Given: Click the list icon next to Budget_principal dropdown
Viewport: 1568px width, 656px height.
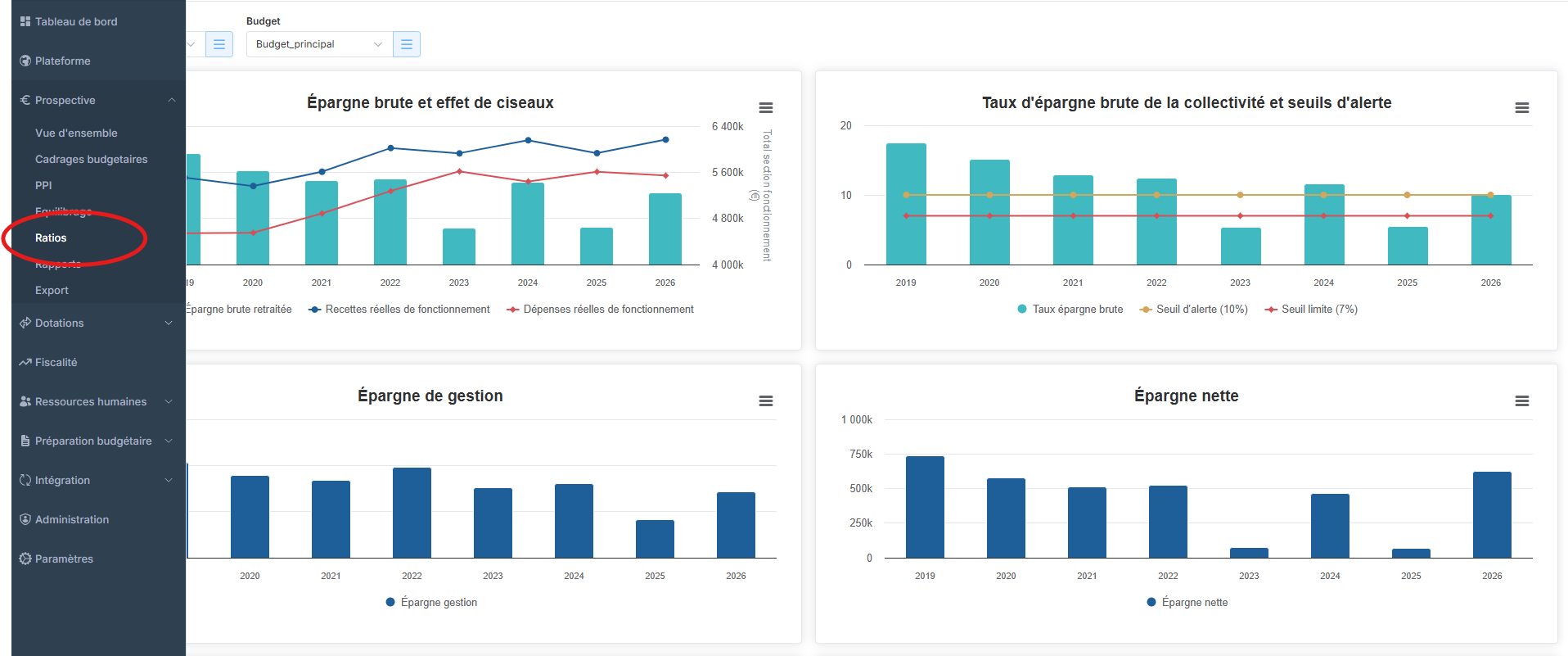Looking at the screenshot, I should [407, 44].
